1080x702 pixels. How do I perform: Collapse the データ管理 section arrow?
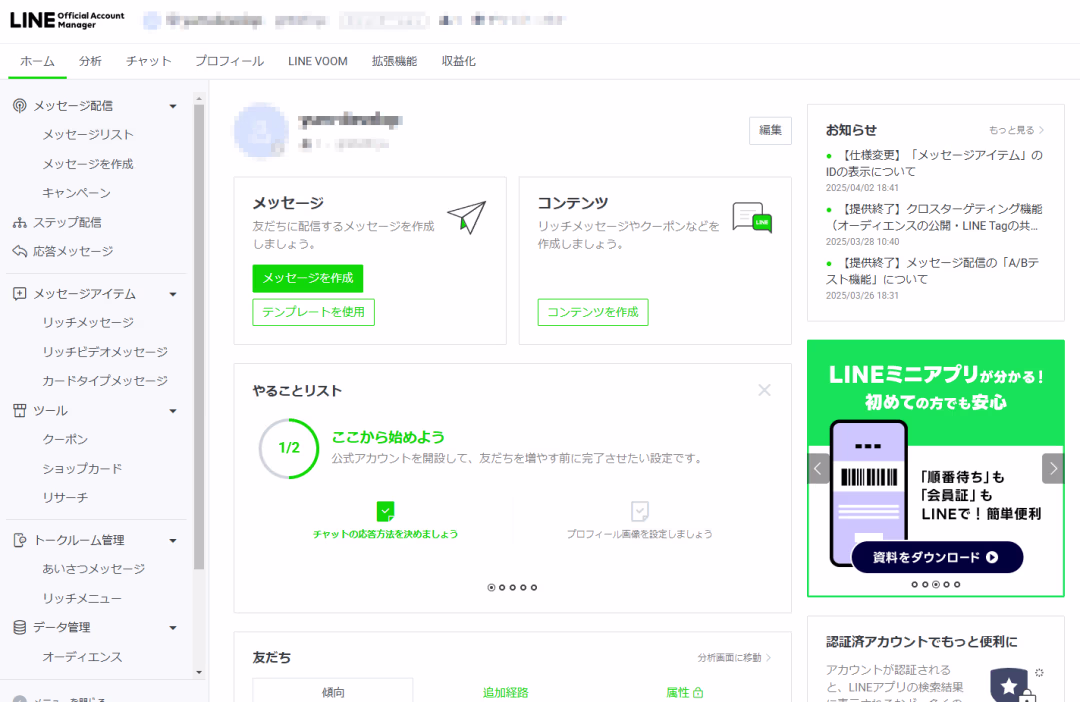point(173,628)
